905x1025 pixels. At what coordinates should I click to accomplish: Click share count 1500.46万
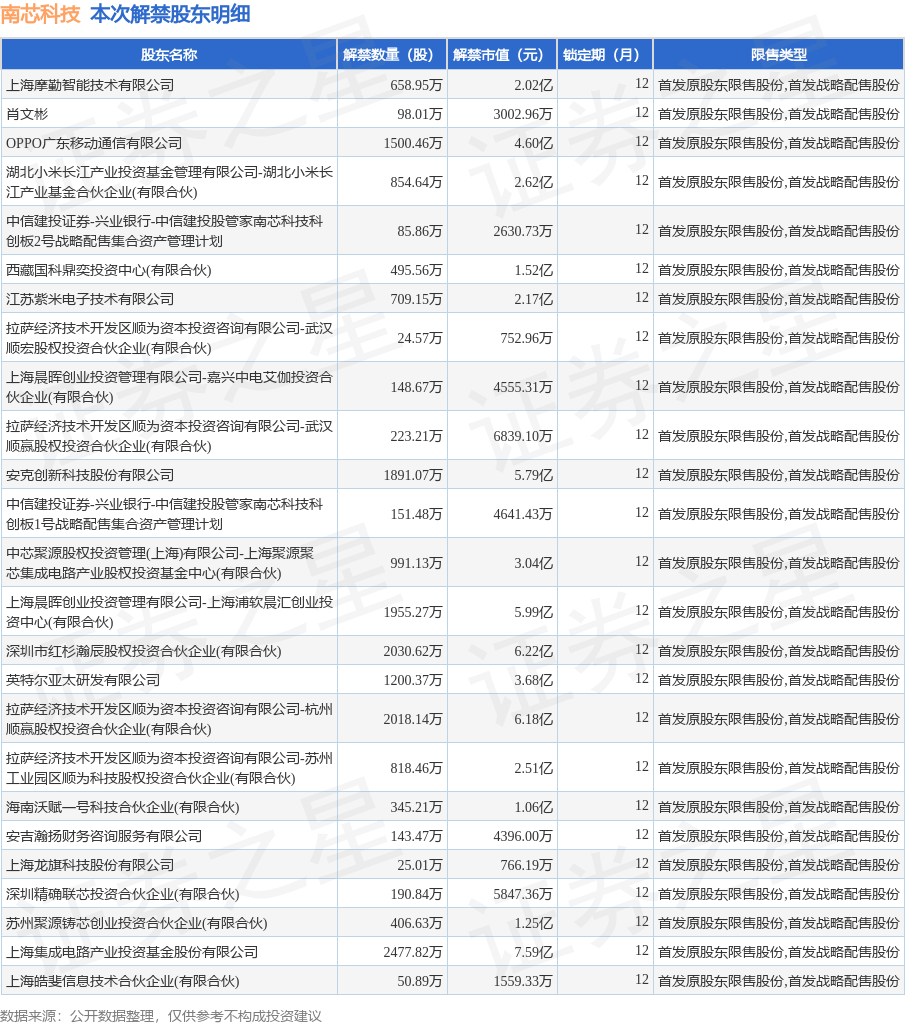(413, 143)
